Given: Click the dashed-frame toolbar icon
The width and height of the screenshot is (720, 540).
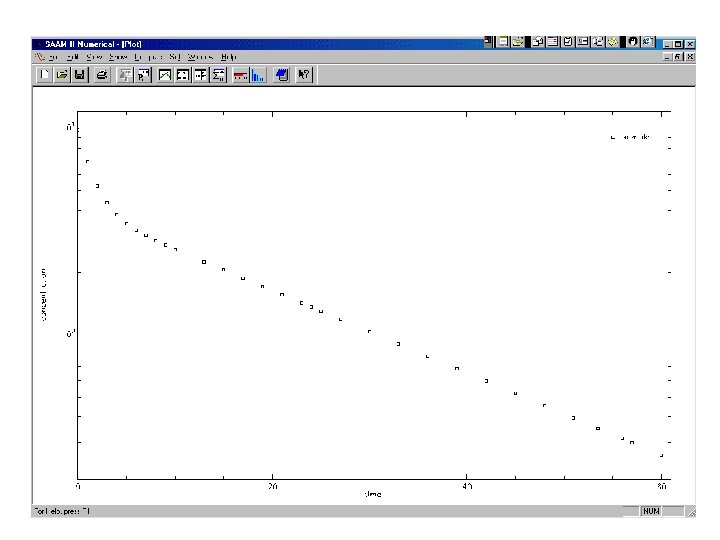Looking at the screenshot, I should (183, 75).
